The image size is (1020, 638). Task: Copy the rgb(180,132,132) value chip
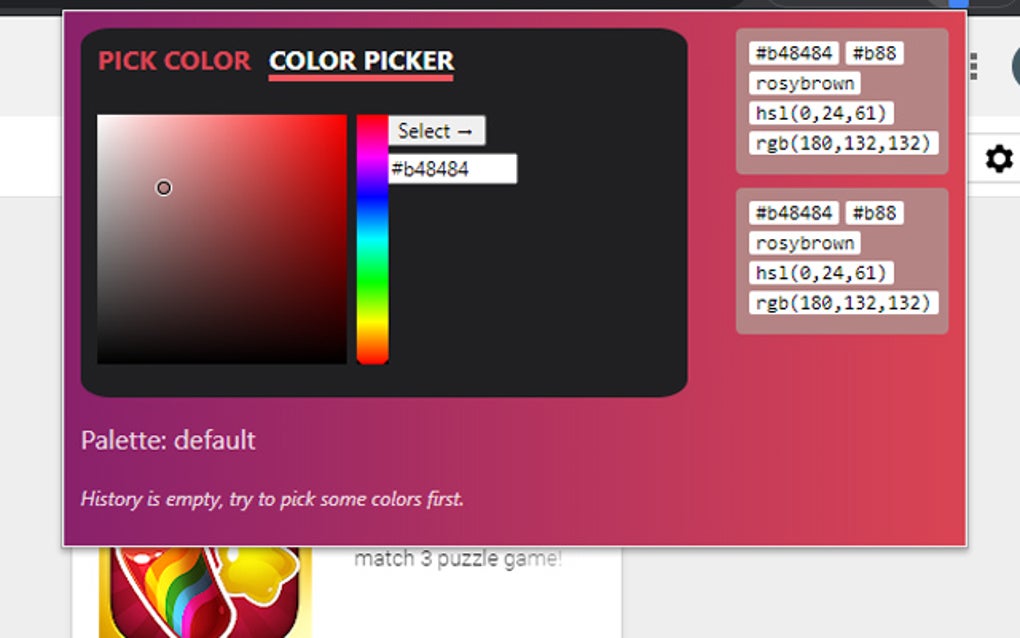tap(841, 143)
